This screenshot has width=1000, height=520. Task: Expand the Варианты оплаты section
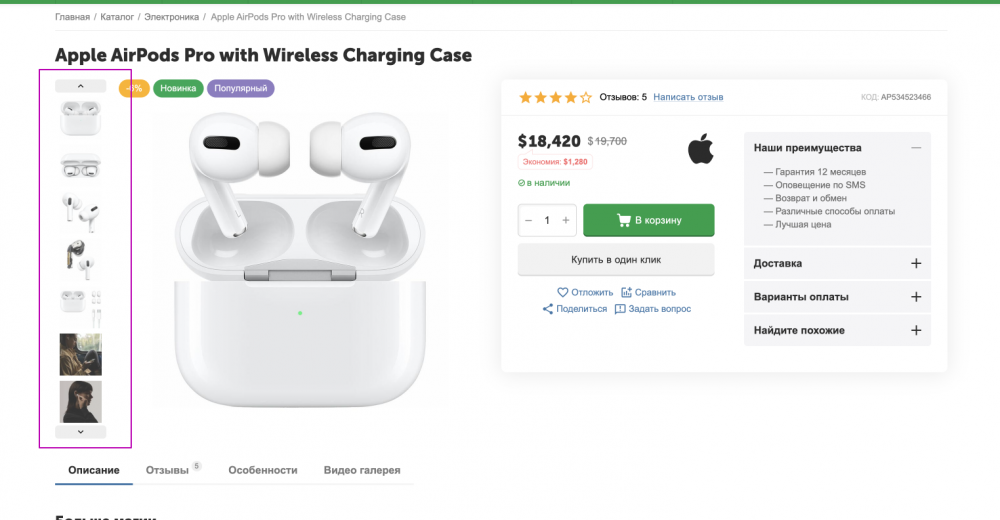point(915,297)
